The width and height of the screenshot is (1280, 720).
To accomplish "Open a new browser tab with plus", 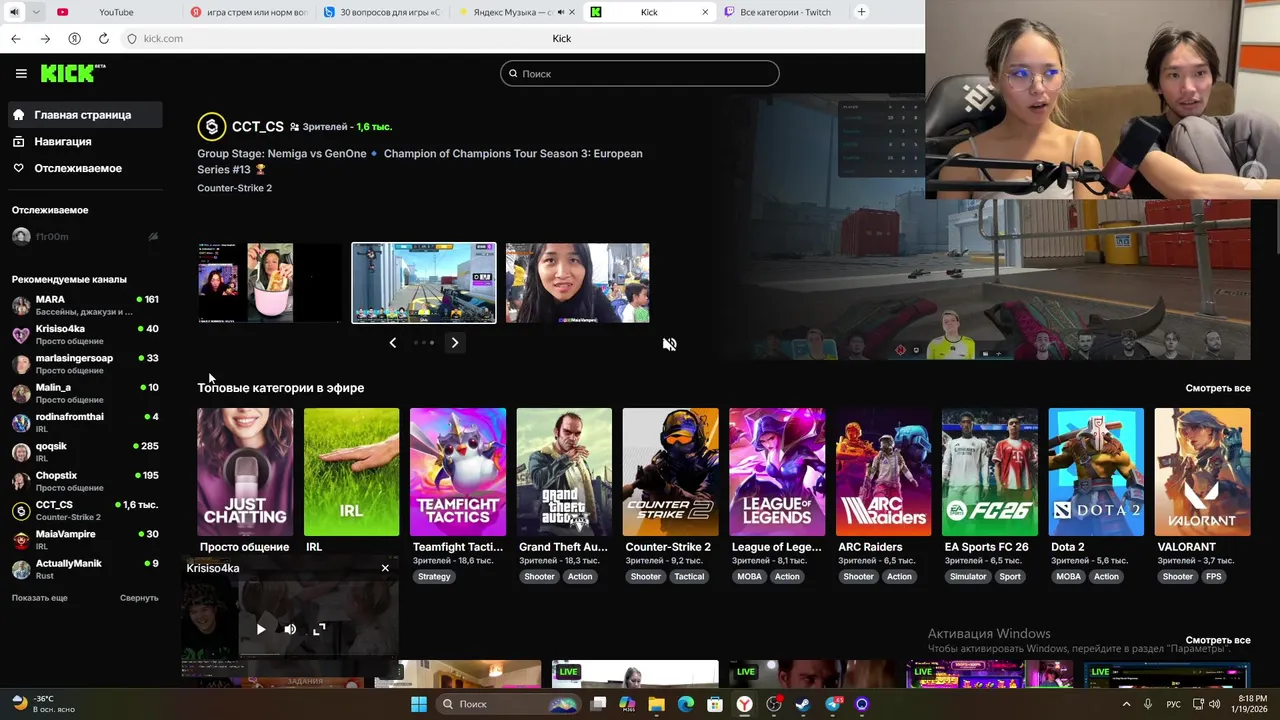I will (861, 12).
